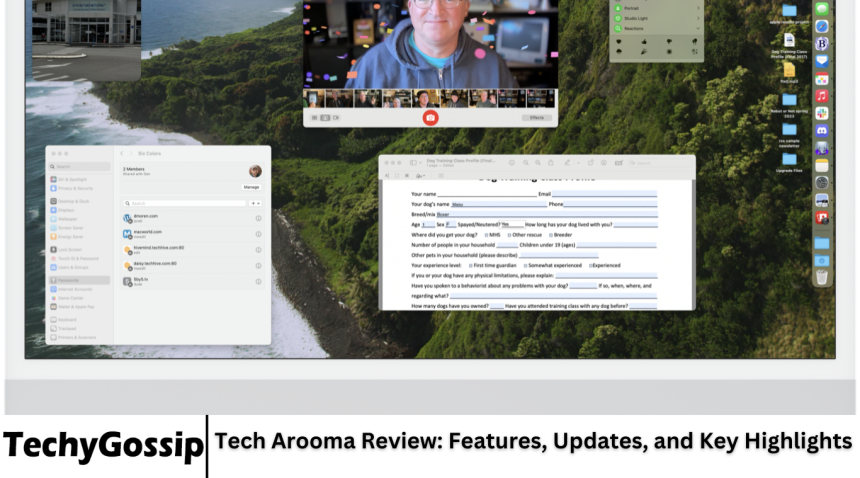860x478 pixels.
Task: Open the inspector info icon in Preview
Action: click(x=511, y=163)
